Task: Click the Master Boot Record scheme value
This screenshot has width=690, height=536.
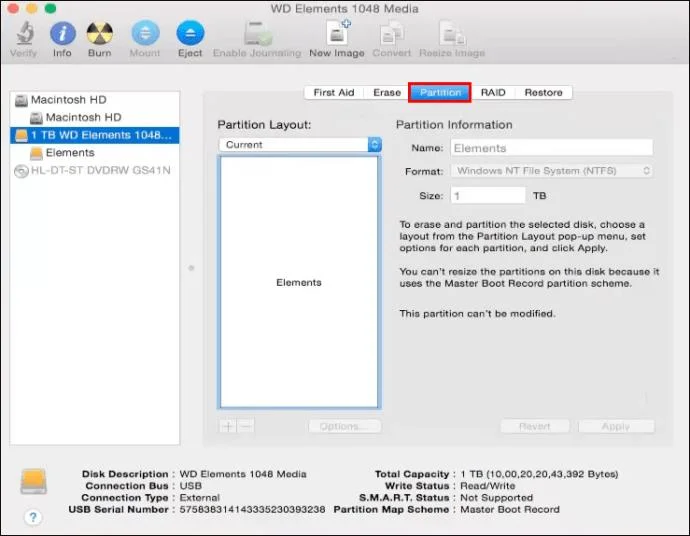Action: 510,509
